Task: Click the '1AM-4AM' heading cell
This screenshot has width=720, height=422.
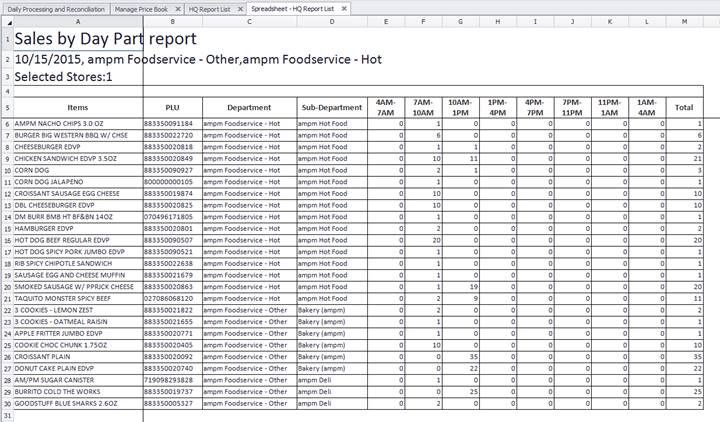Action: [x=647, y=107]
